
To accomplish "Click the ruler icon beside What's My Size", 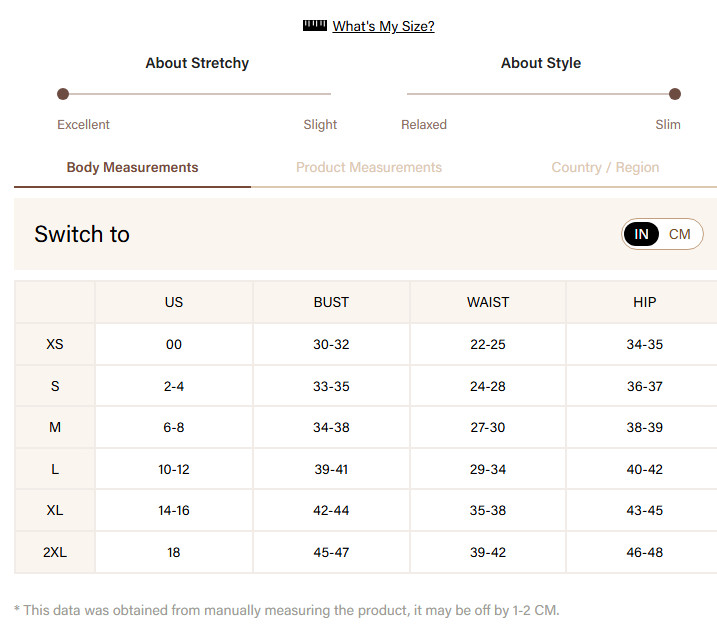I will tap(315, 26).
